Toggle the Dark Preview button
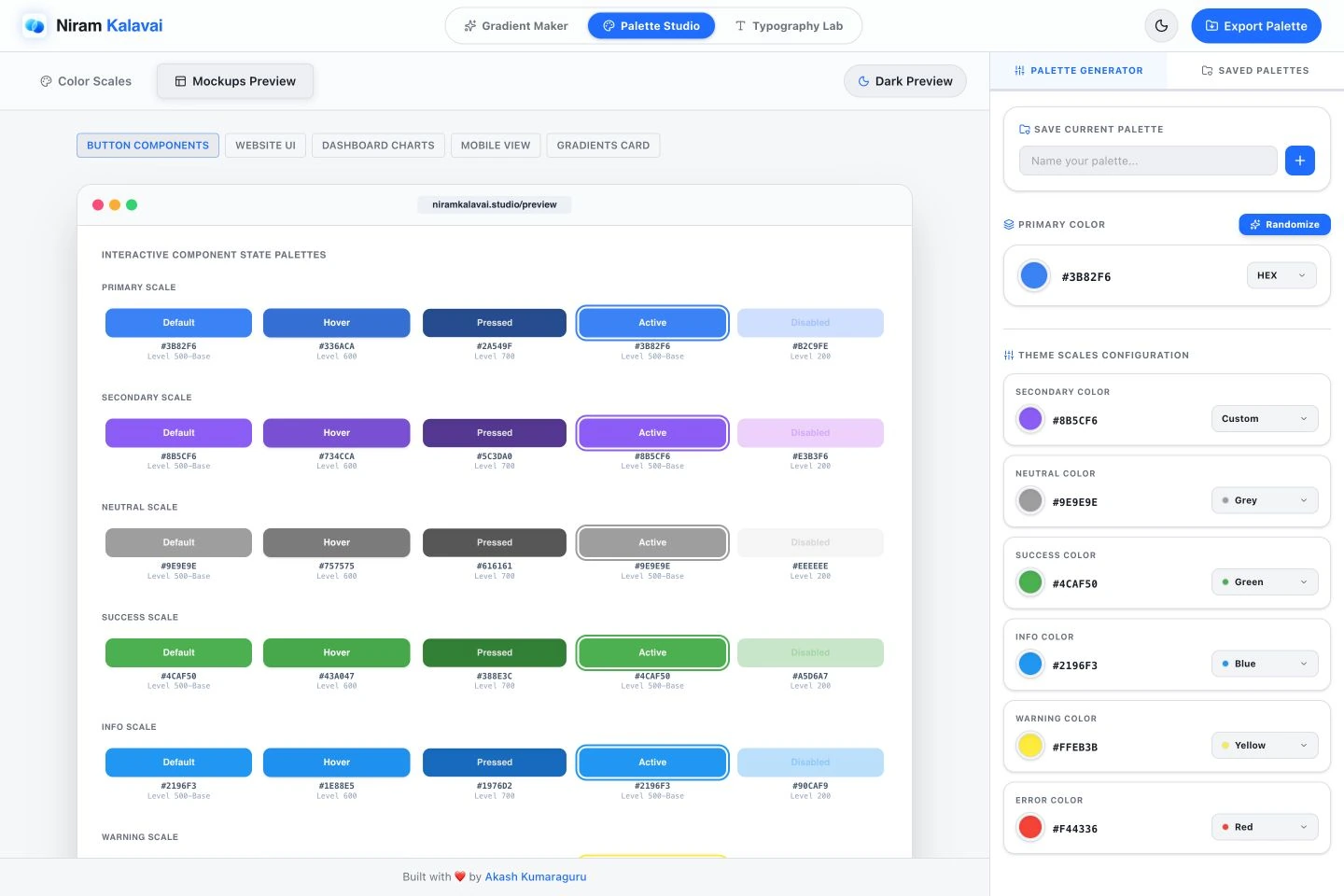This screenshot has width=1344, height=896. [x=905, y=81]
